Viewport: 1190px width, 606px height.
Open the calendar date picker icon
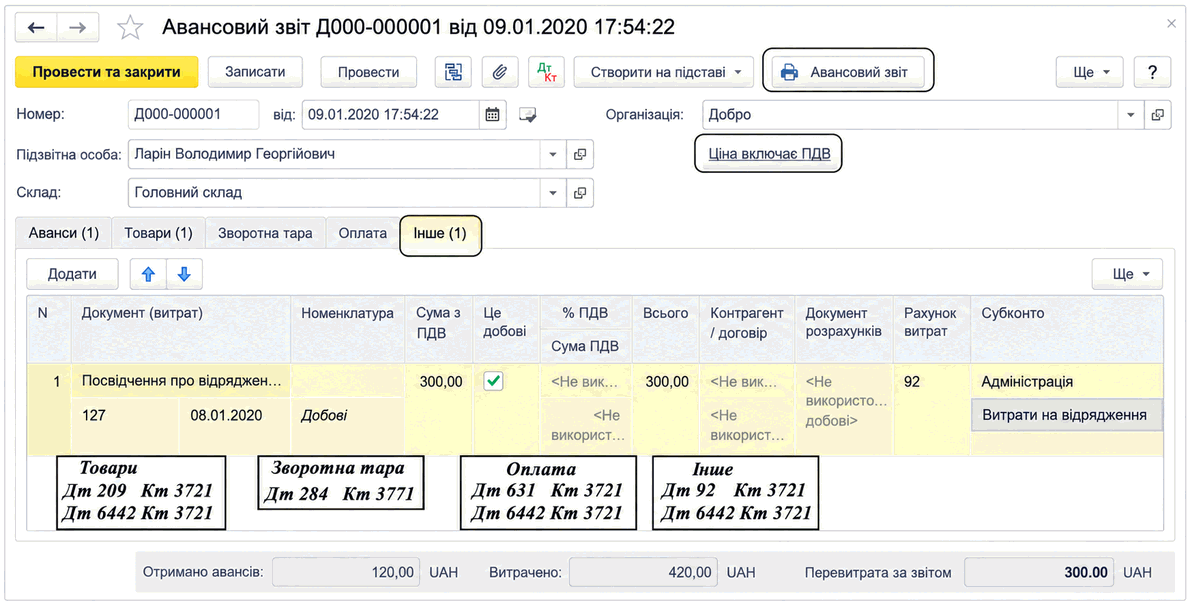tap(492, 115)
